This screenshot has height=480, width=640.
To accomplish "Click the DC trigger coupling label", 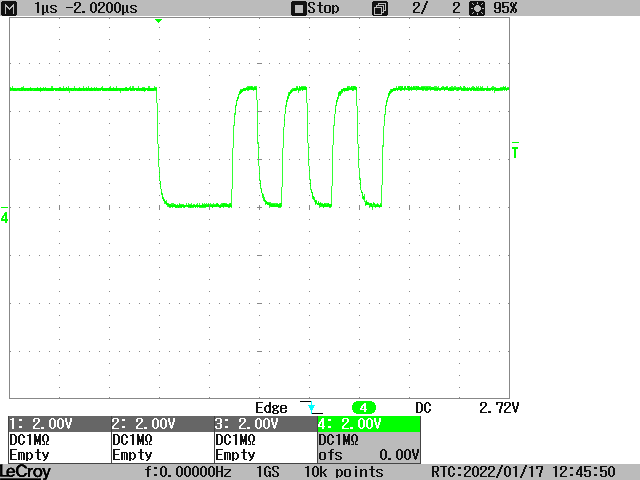I will coord(423,408).
